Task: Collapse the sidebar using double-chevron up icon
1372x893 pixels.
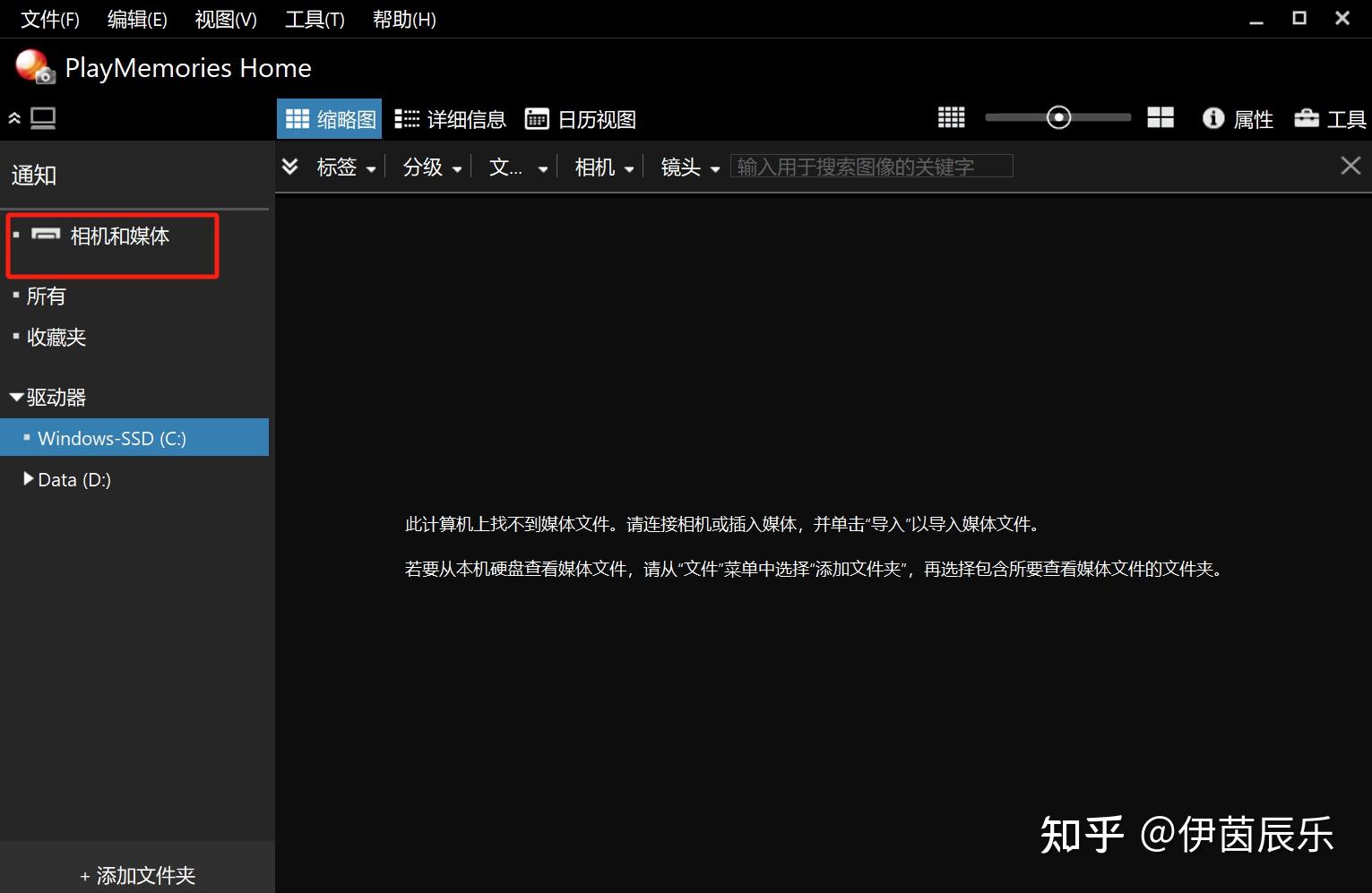Action: click(14, 118)
